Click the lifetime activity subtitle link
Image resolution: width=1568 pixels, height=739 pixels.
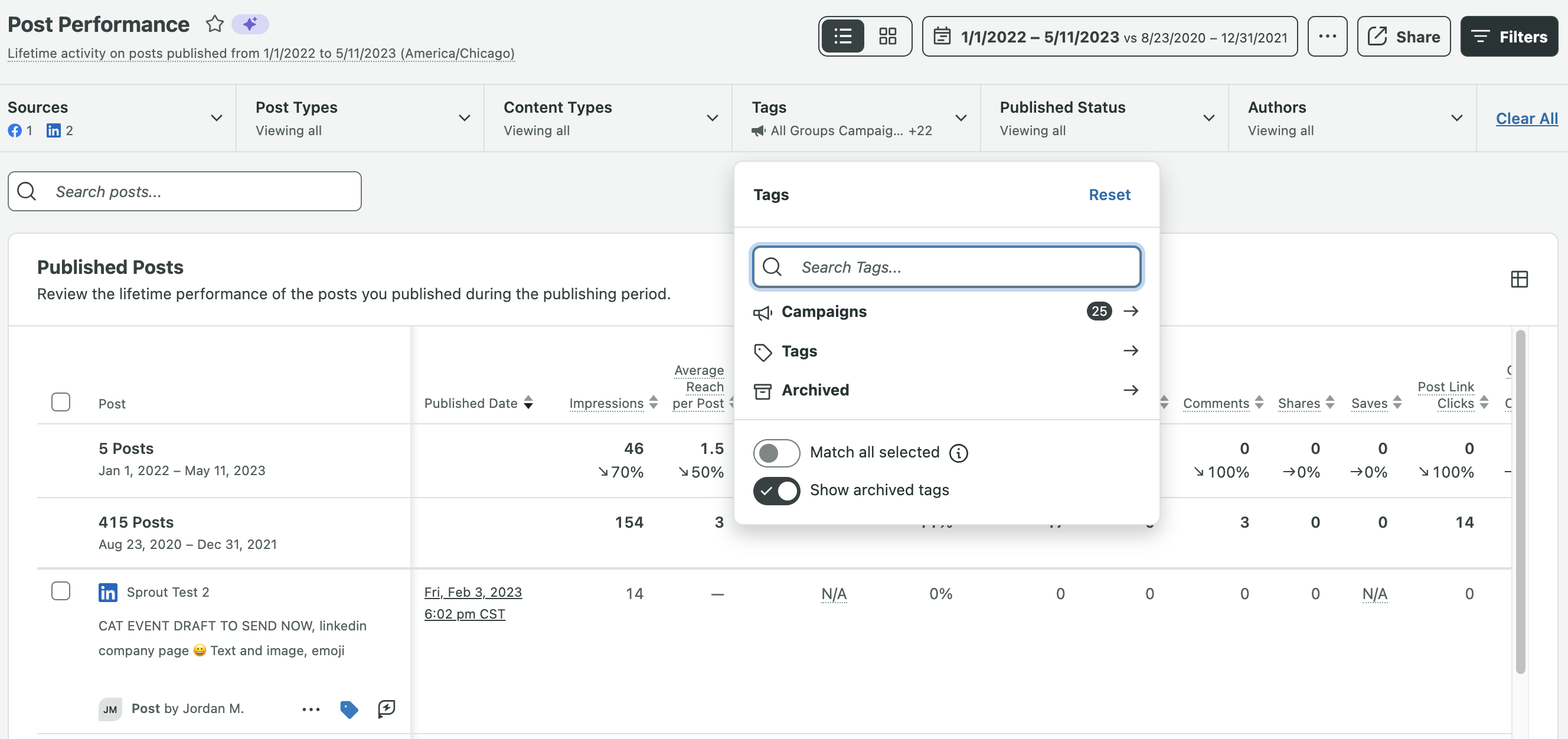261,54
